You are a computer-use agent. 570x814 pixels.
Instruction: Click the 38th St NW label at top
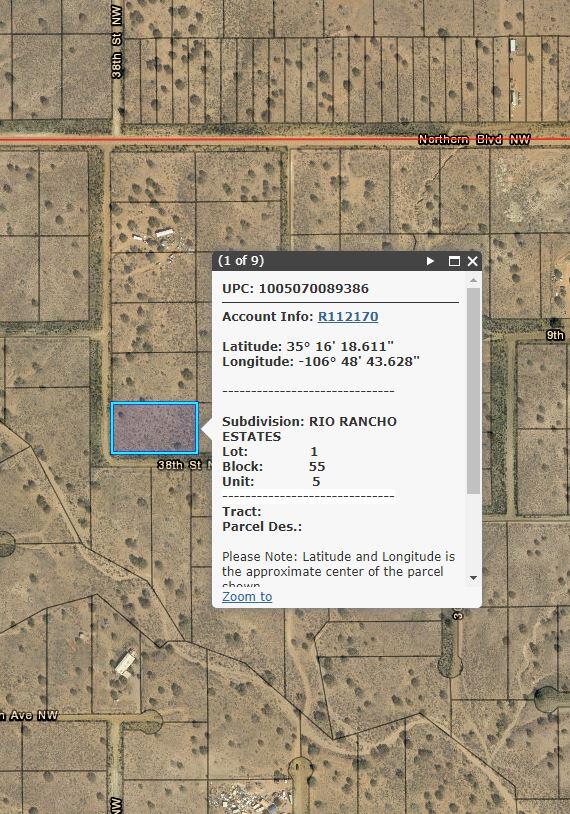pos(116,42)
